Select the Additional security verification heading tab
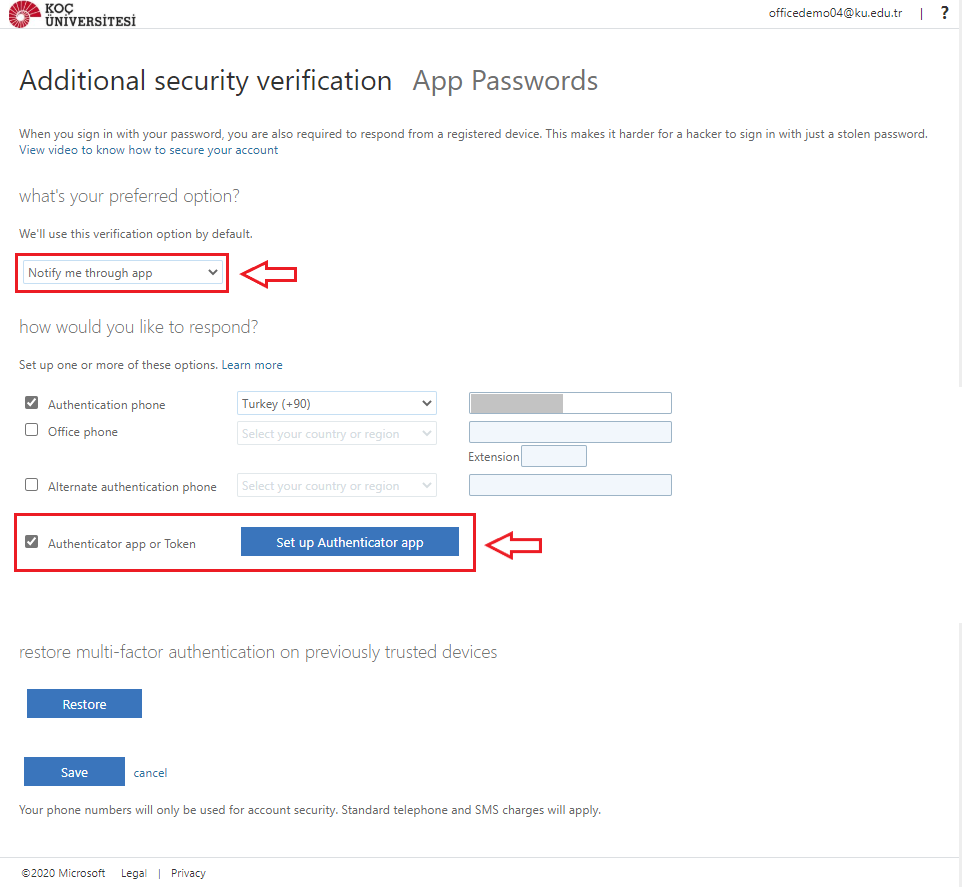 click(205, 81)
